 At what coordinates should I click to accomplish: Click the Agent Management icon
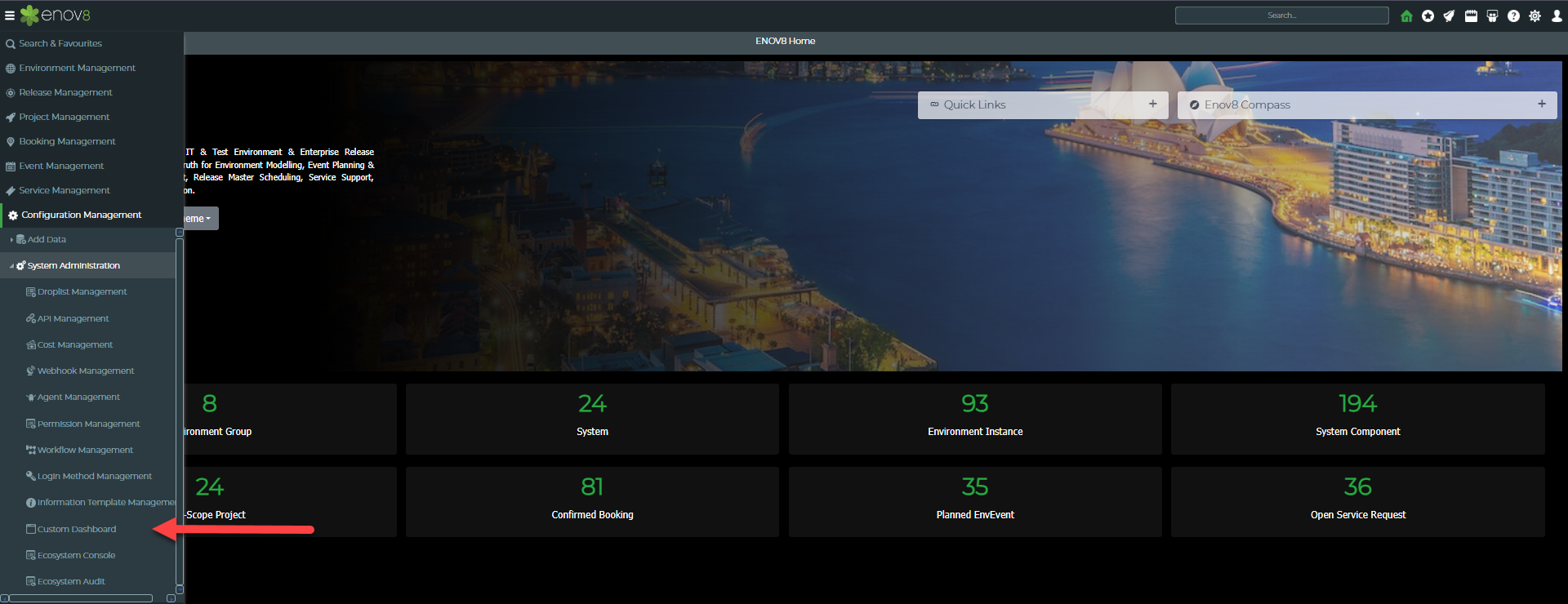click(x=31, y=397)
